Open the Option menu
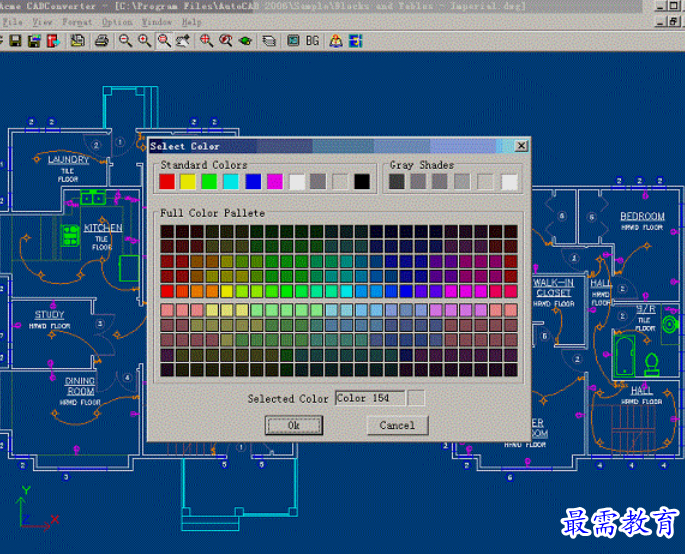Image resolution: width=685 pixels, height=554 pixels. (x=117, y=22)
